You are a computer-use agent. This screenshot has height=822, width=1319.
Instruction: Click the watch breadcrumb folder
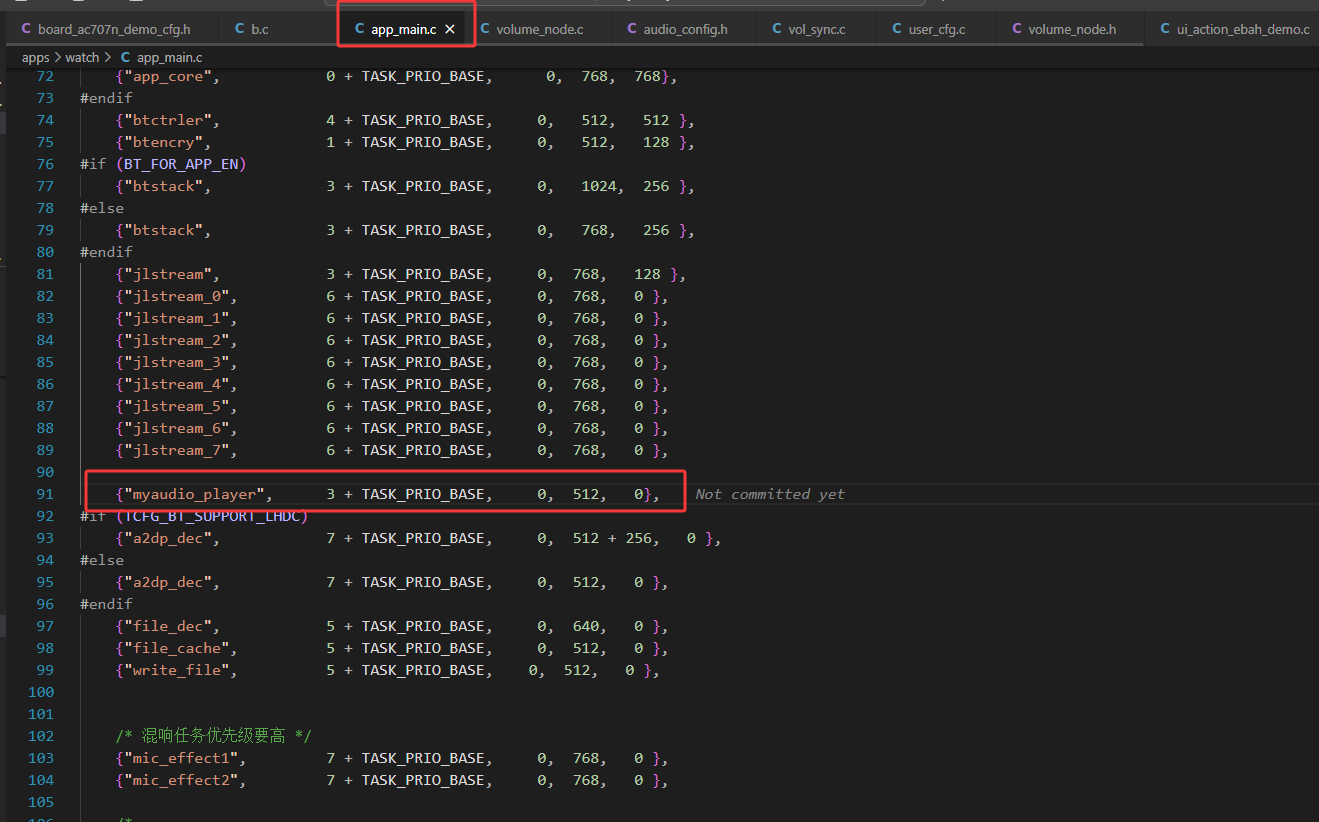[x=82, y=58]
